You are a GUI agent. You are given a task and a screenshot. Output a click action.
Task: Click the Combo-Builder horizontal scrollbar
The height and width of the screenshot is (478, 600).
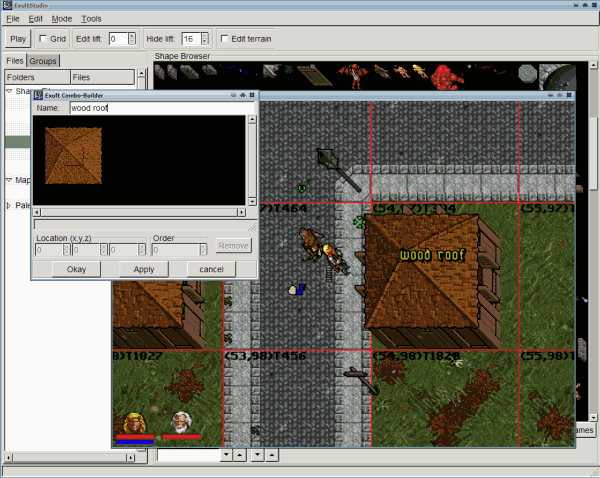coord(140,213)
